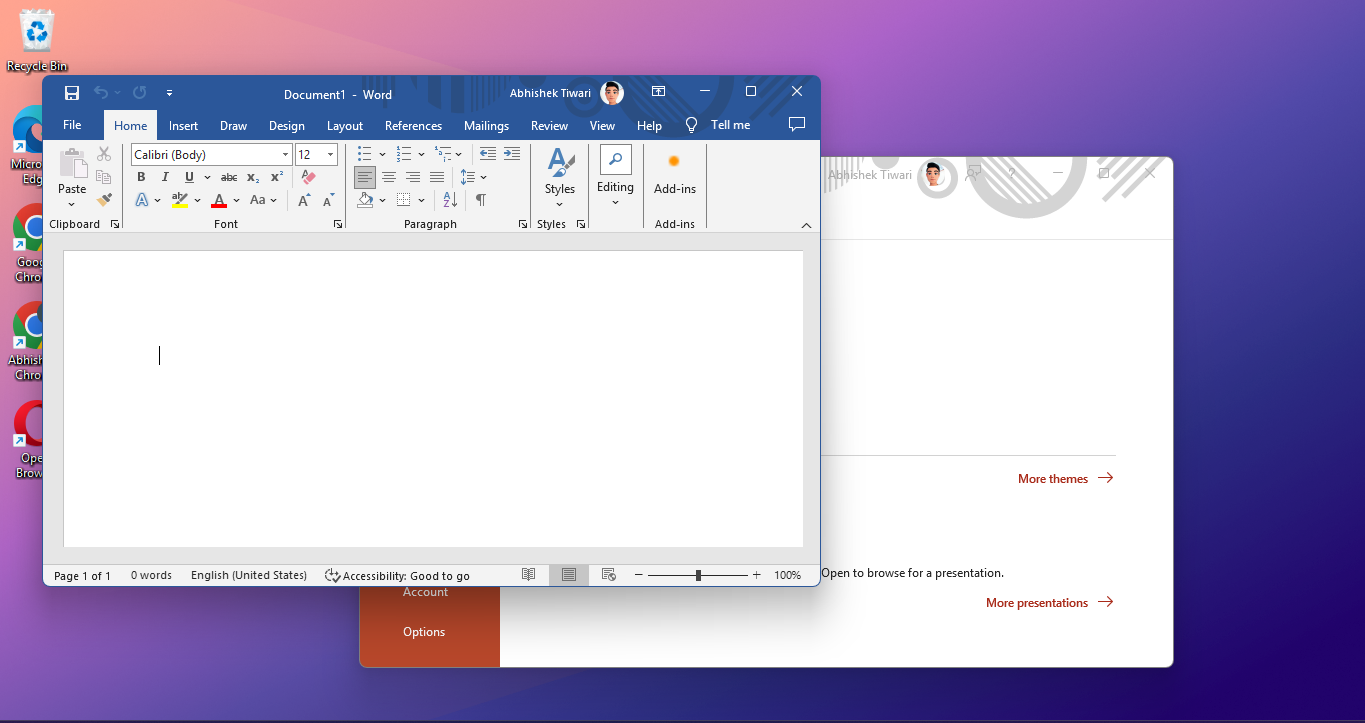This screenshot has height=723, width=1365.
Task: Decrease the paragraph indent
Action: [x=488, y=154]
